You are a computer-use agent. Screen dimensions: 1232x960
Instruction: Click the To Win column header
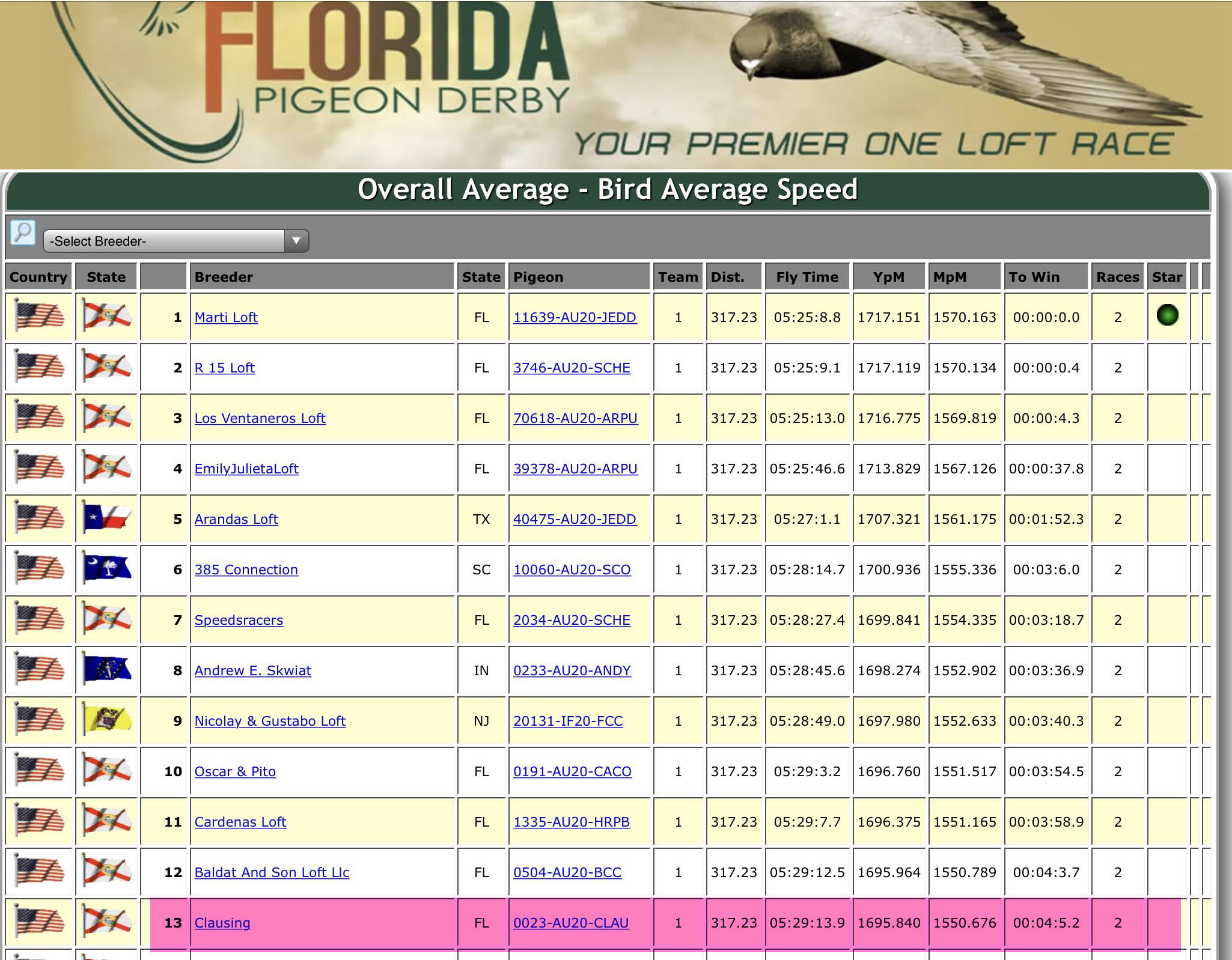pyautogui.click(x=1034, y=277)
